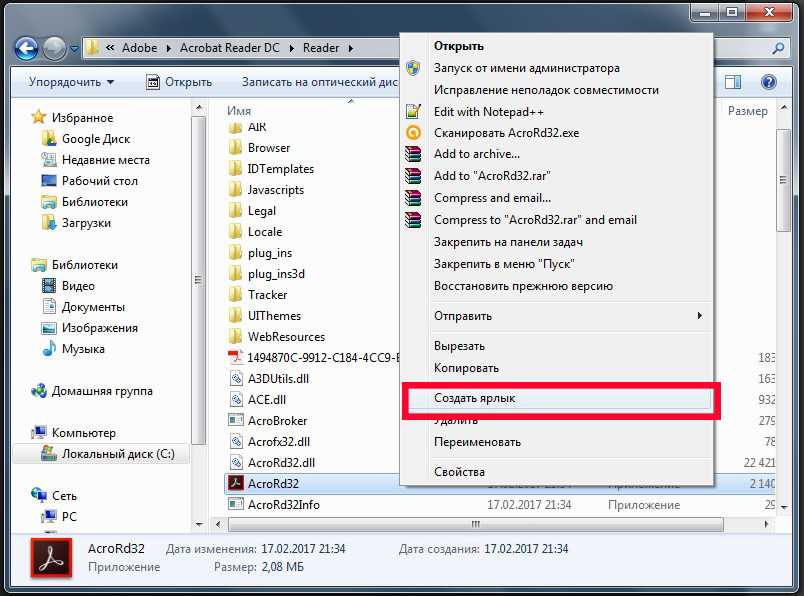
Task: Click the Имя column header
Action: tap(239, 111)
